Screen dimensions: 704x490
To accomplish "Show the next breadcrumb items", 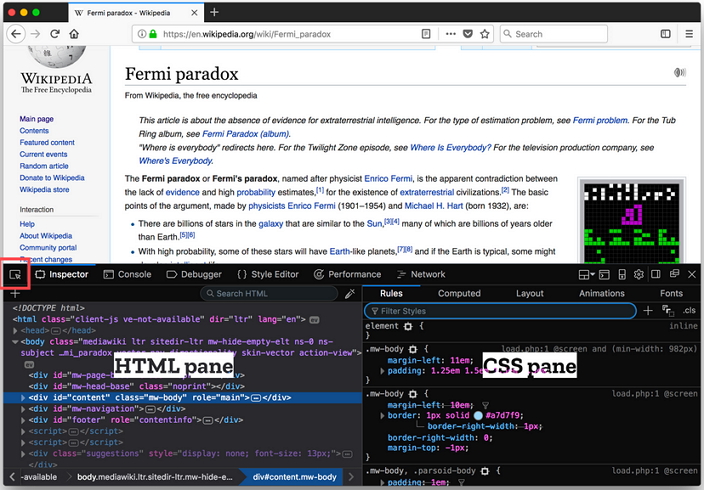I will tap(351, 477).
